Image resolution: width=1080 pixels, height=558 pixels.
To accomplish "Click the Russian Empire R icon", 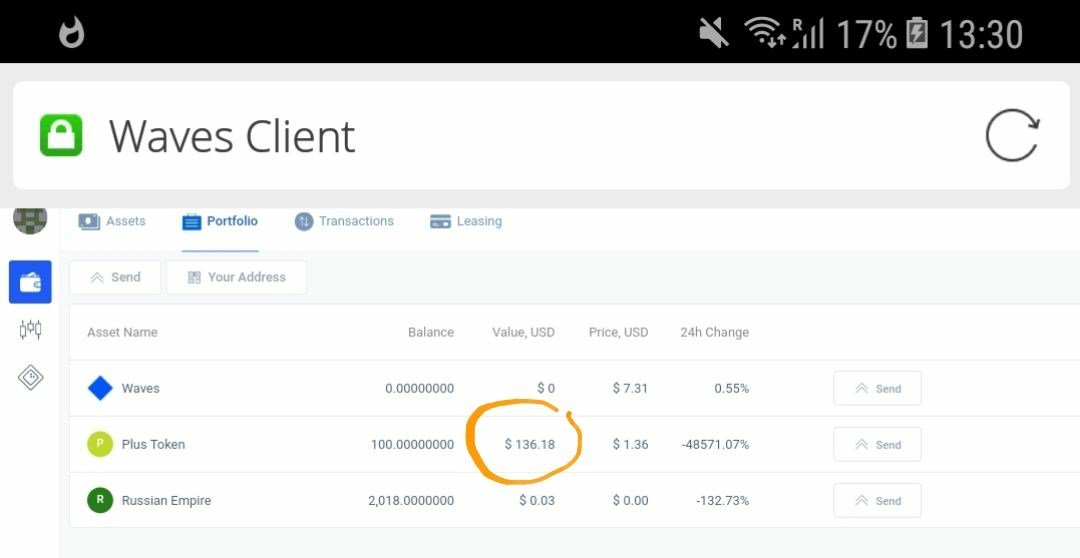I will tap(100, 500).
